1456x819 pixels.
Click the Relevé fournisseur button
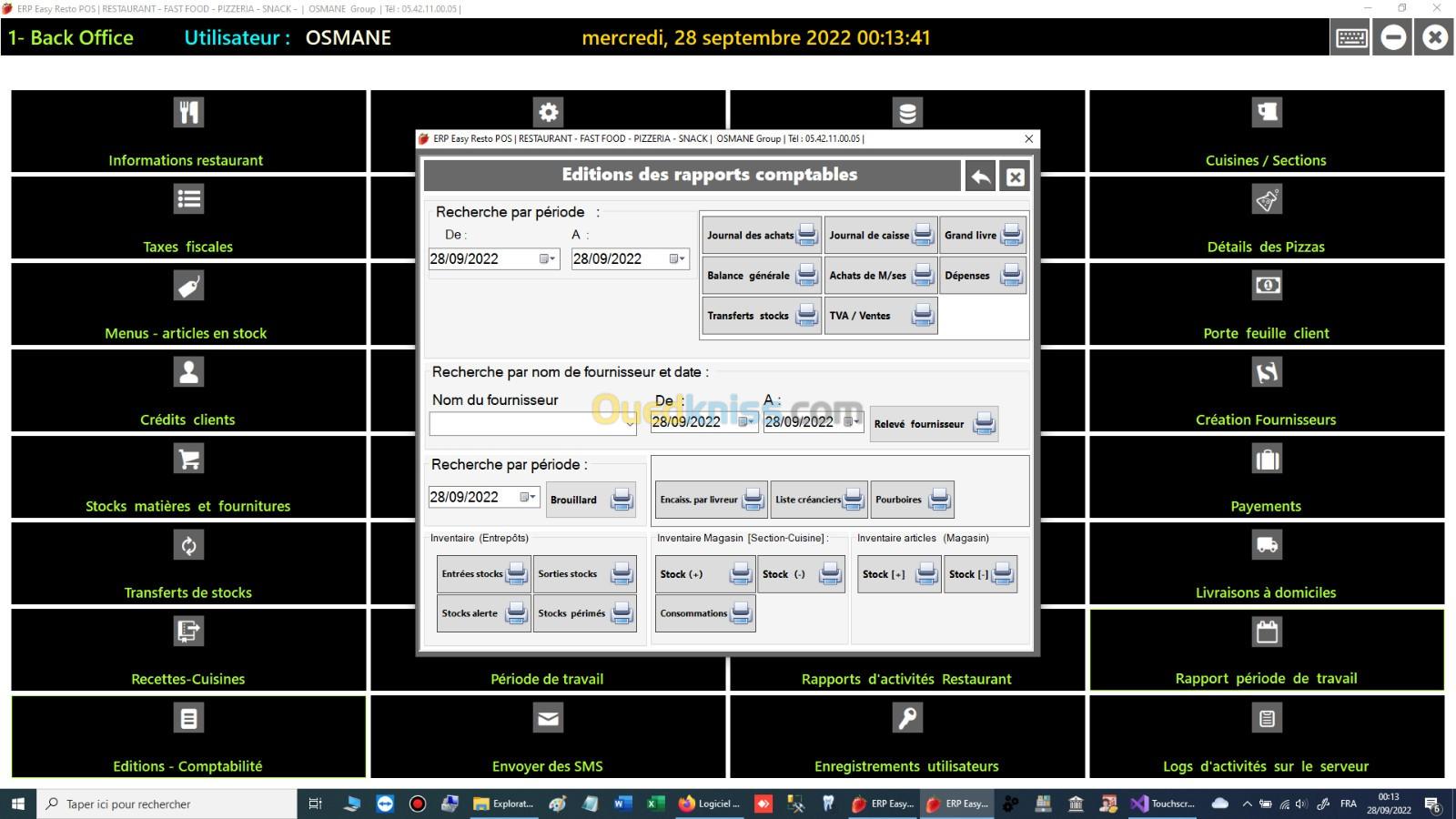pyautogui.click(x=933, y=424)
